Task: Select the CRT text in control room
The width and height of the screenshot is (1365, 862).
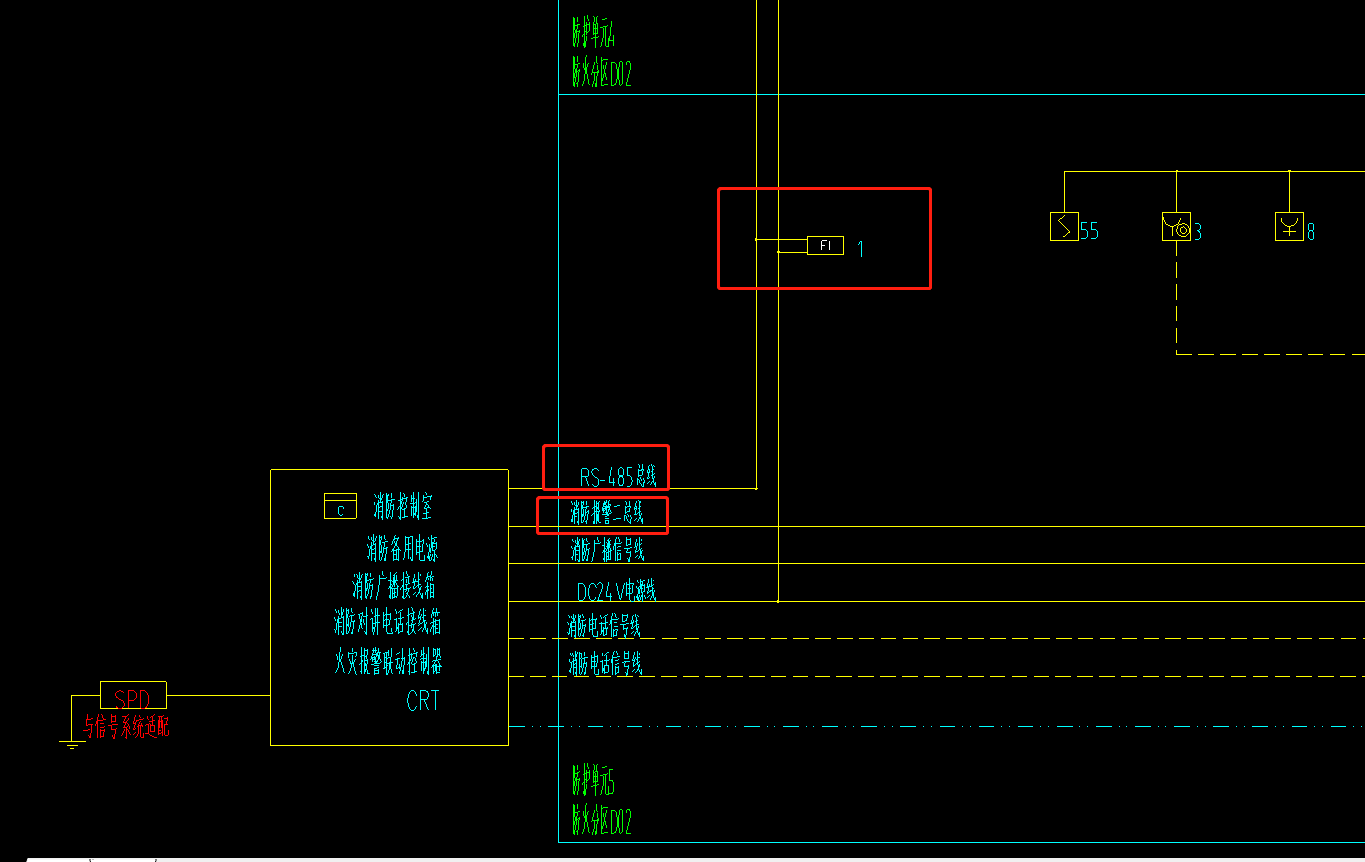Action: (x=423, y=701)
